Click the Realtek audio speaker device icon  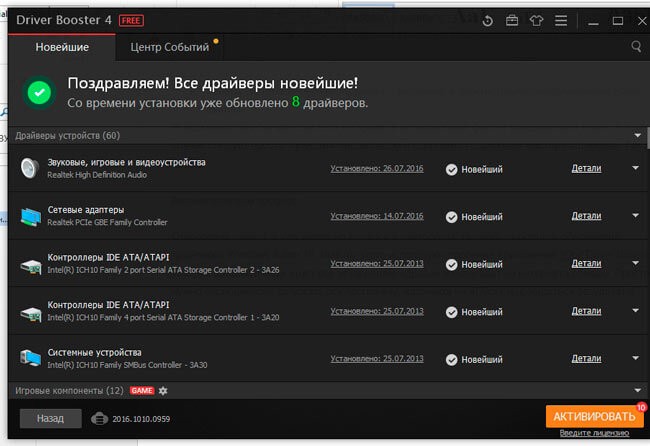click(x=30, y=169)
